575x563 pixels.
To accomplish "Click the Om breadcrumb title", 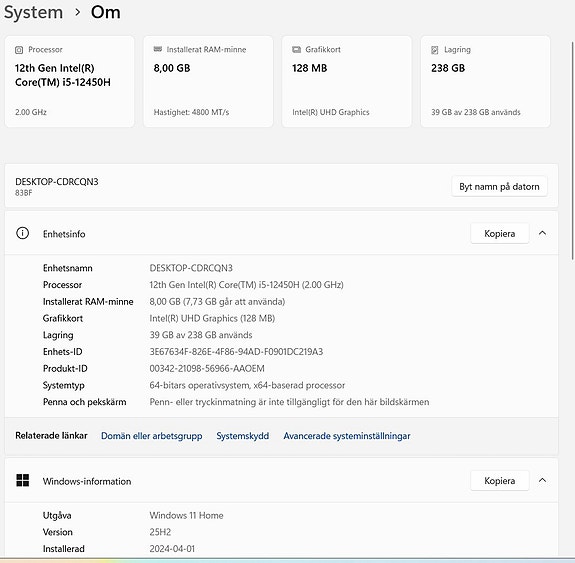I will tap(106, 12).
